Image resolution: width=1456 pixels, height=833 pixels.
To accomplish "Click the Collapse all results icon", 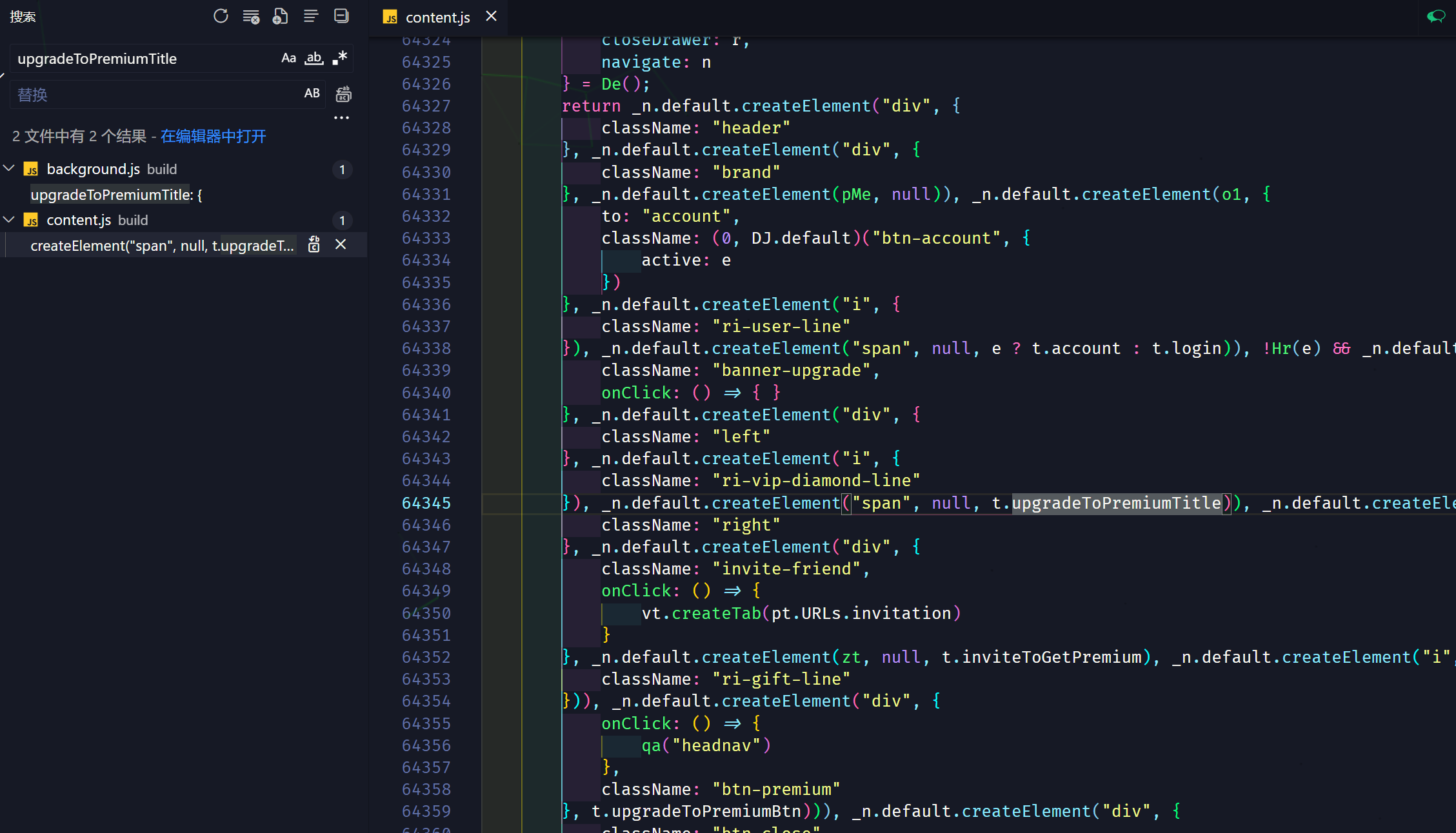I will coord(341,16).
